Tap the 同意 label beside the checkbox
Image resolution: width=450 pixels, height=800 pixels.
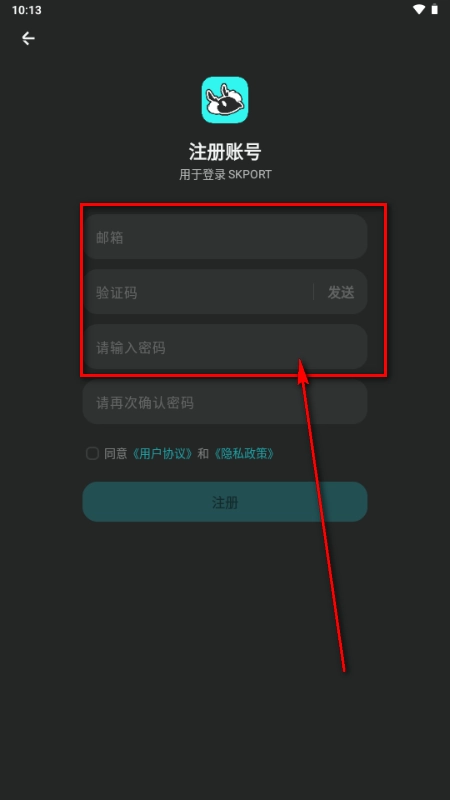click(116, 454)
